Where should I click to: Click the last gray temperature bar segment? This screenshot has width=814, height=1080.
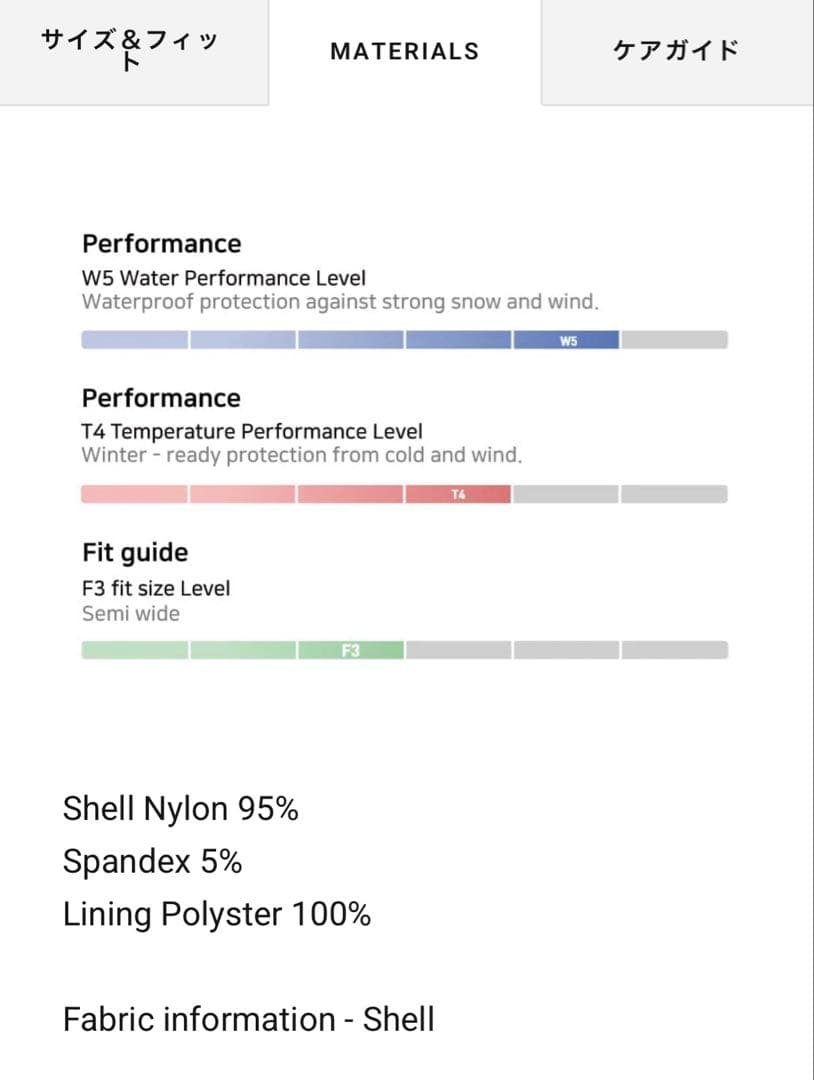[x=674, y=494]
